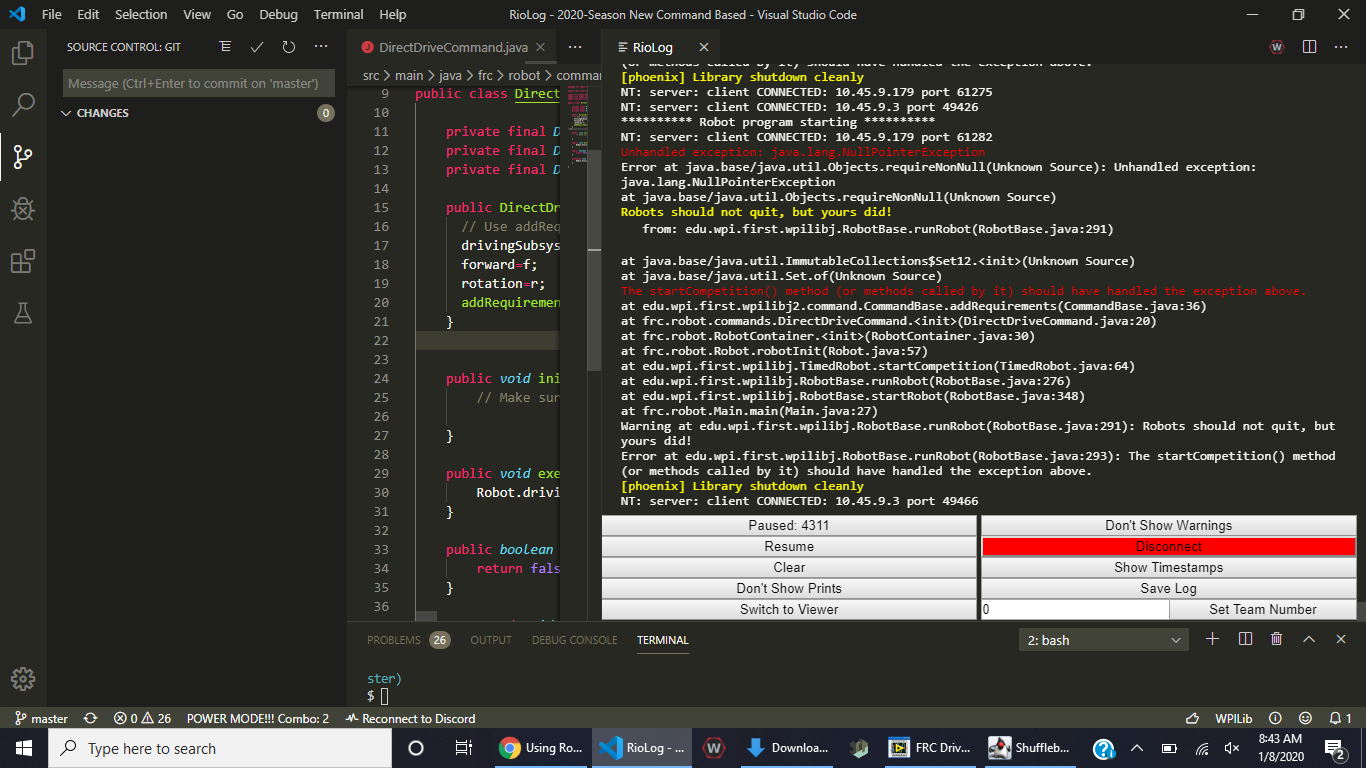The height and width of the screenshot is (768, 1366).
Task: Switch to the PROBLEMS panel tab
Action: [408, 640]
